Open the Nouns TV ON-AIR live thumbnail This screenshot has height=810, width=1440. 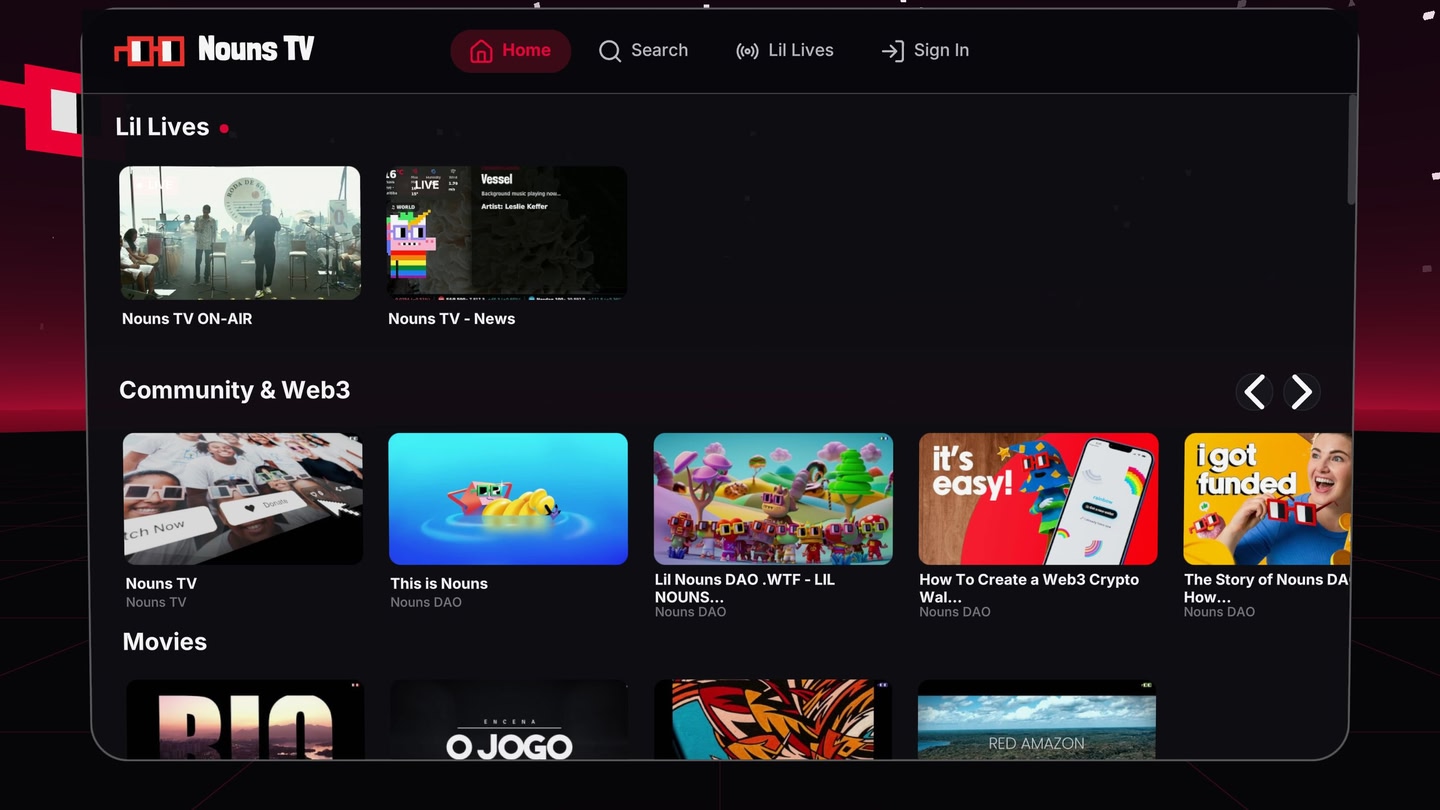(x=240, y=233)
